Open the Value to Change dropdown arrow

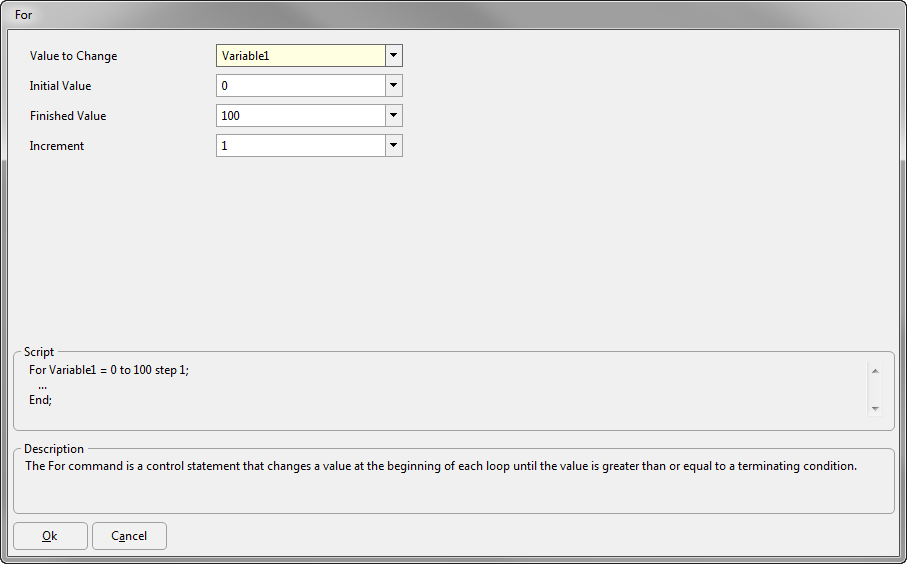point(393,56)
